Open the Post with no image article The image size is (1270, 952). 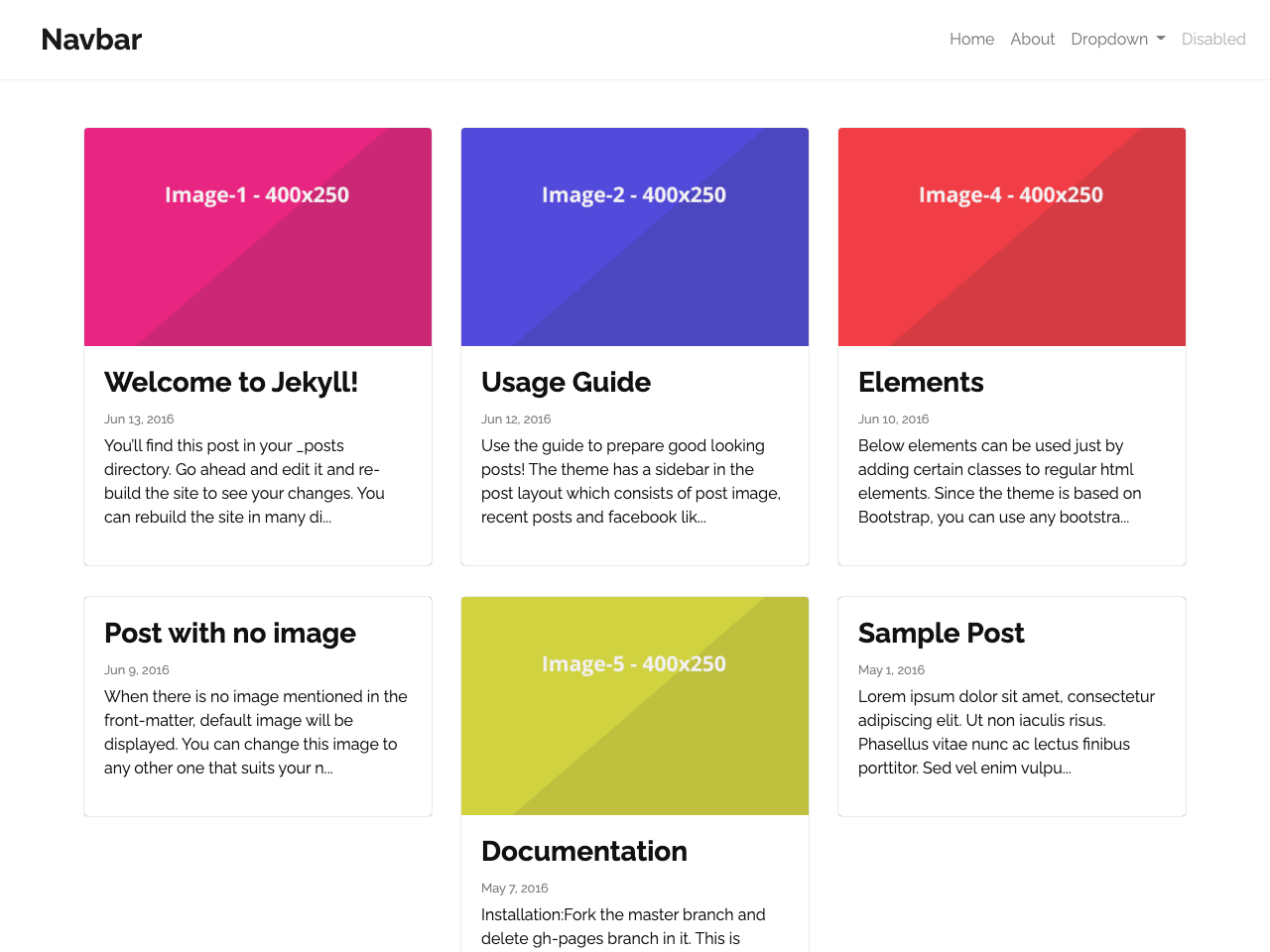230,633
